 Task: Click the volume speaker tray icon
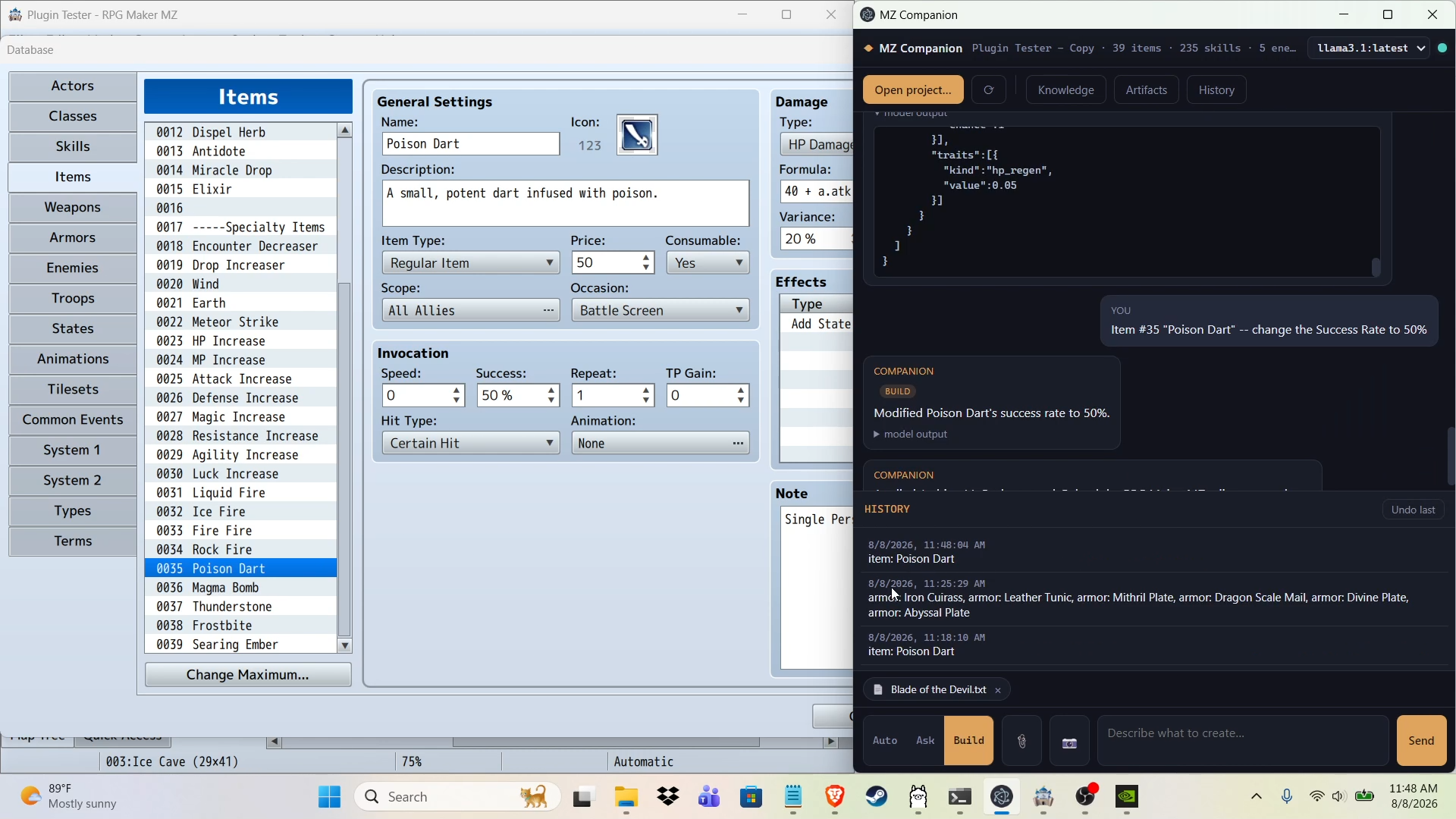pos(1339,796)
